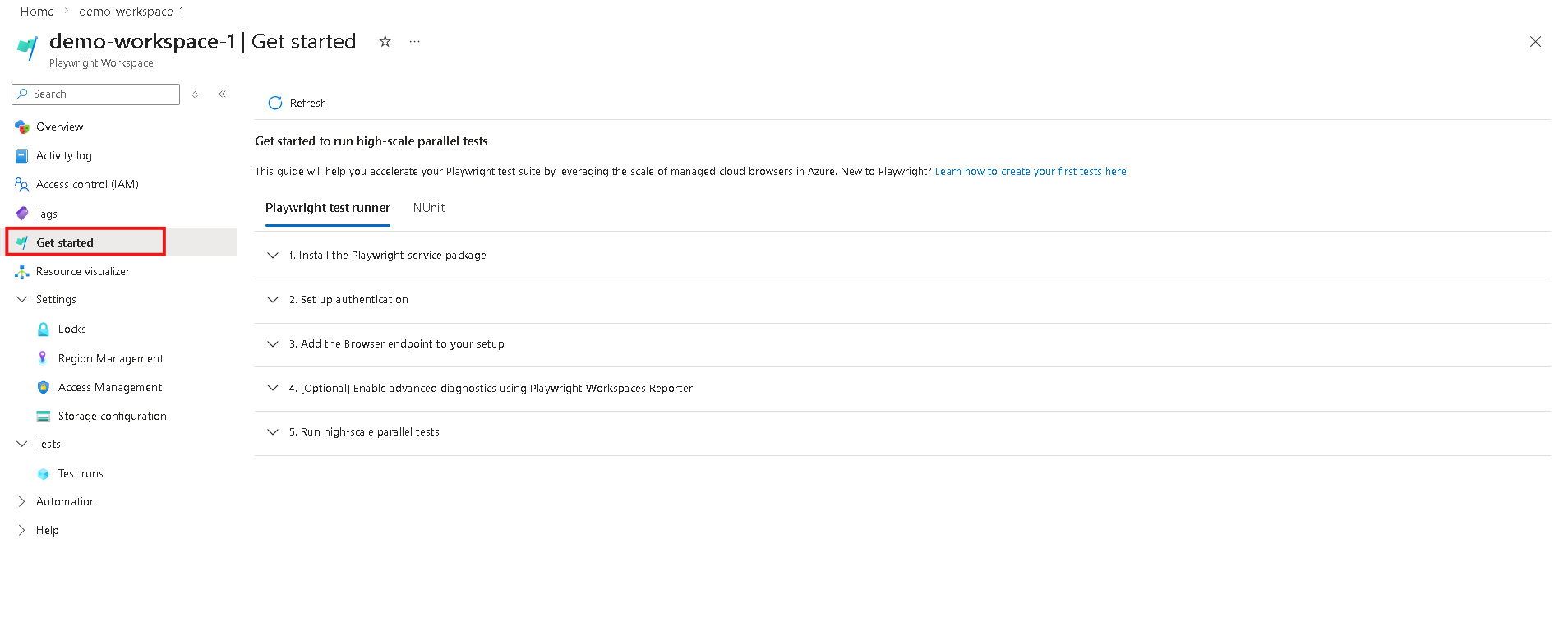Image resolution: width=1568 pixels, height=636 pixels.
Task: Expand step 5 Run high-scale parallel tests
Action: click(273, 432)
